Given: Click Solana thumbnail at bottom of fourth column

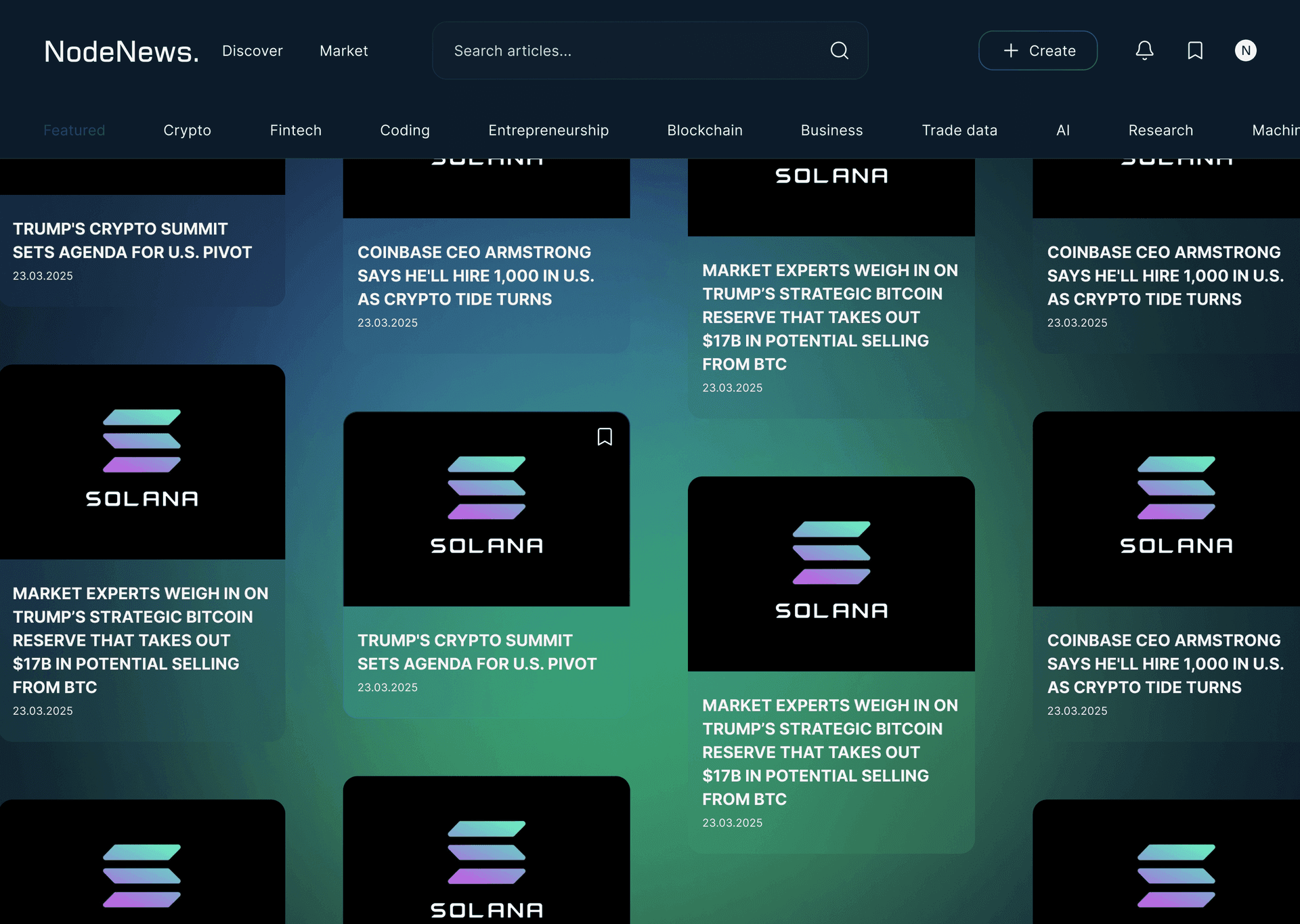Looking at the screenshot, I should (1166, 862).
